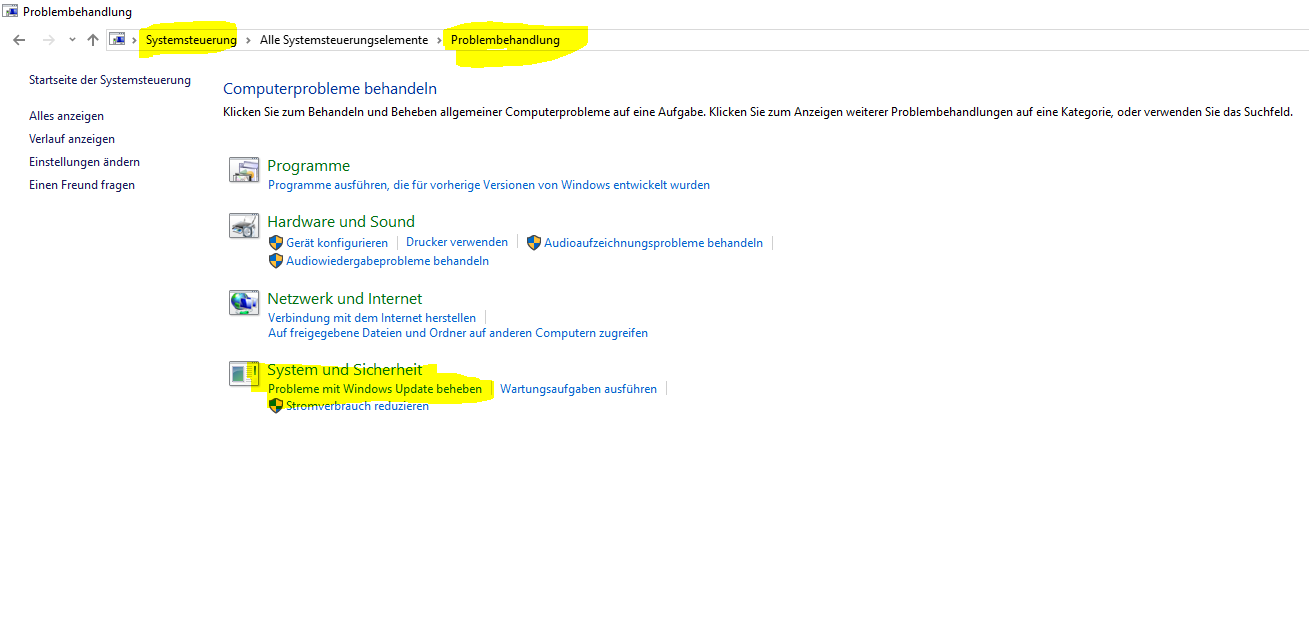Click shield icon beside Stromverbrauch reduzieren
The width and height of the screenshot is (1309, 627).
click(276, 406)
